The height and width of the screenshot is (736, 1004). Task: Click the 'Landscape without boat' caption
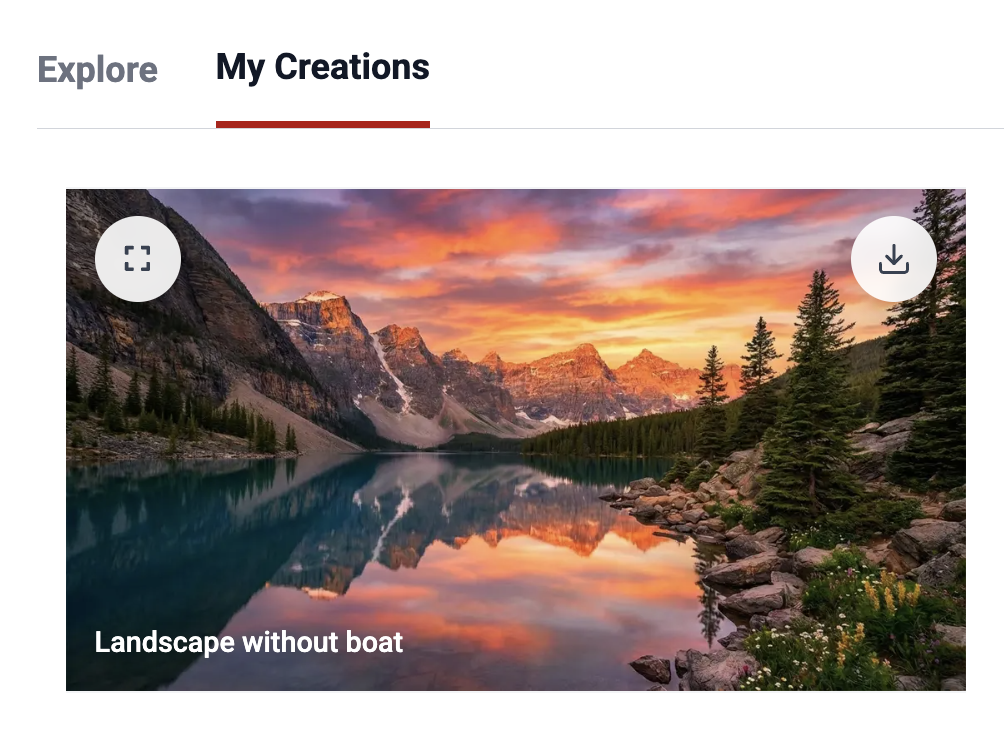point(248,642)
